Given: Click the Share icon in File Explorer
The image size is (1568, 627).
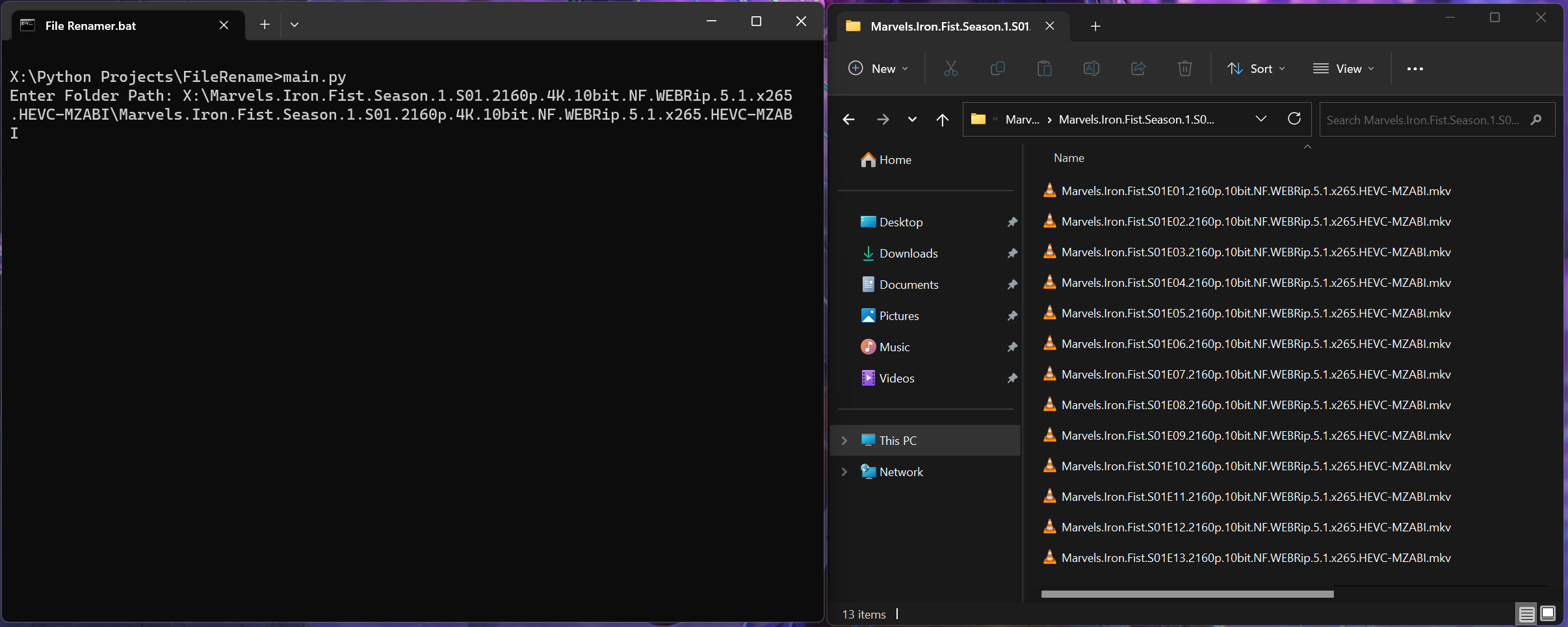Looking at the screenshot, I should [x=1138, y=68].
